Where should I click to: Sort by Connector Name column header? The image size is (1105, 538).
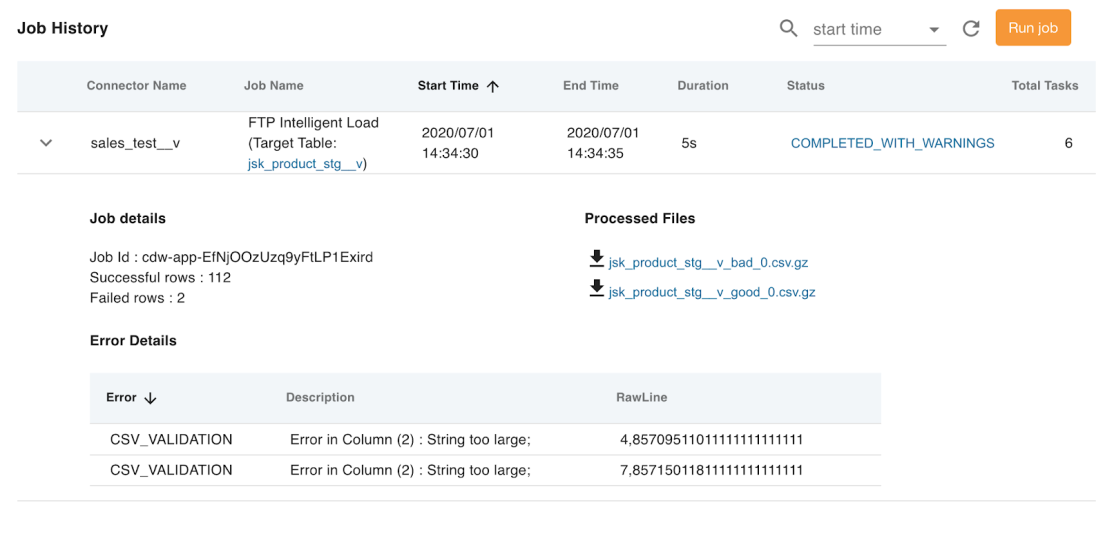point(136,86)
